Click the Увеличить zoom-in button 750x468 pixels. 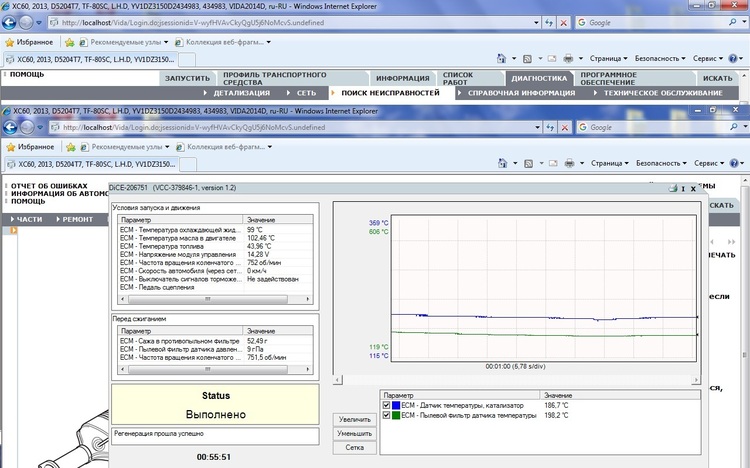point(354,420)
